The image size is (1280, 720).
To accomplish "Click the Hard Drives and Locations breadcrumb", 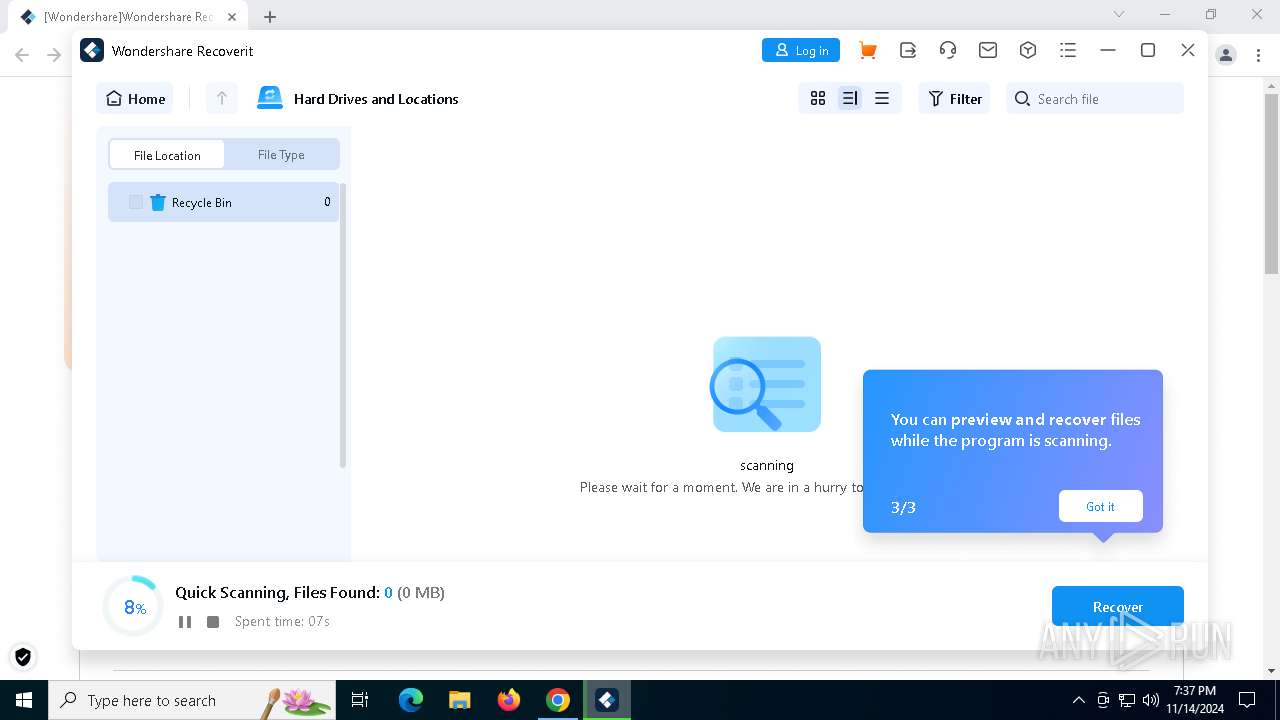I will (x=376, y=99).
